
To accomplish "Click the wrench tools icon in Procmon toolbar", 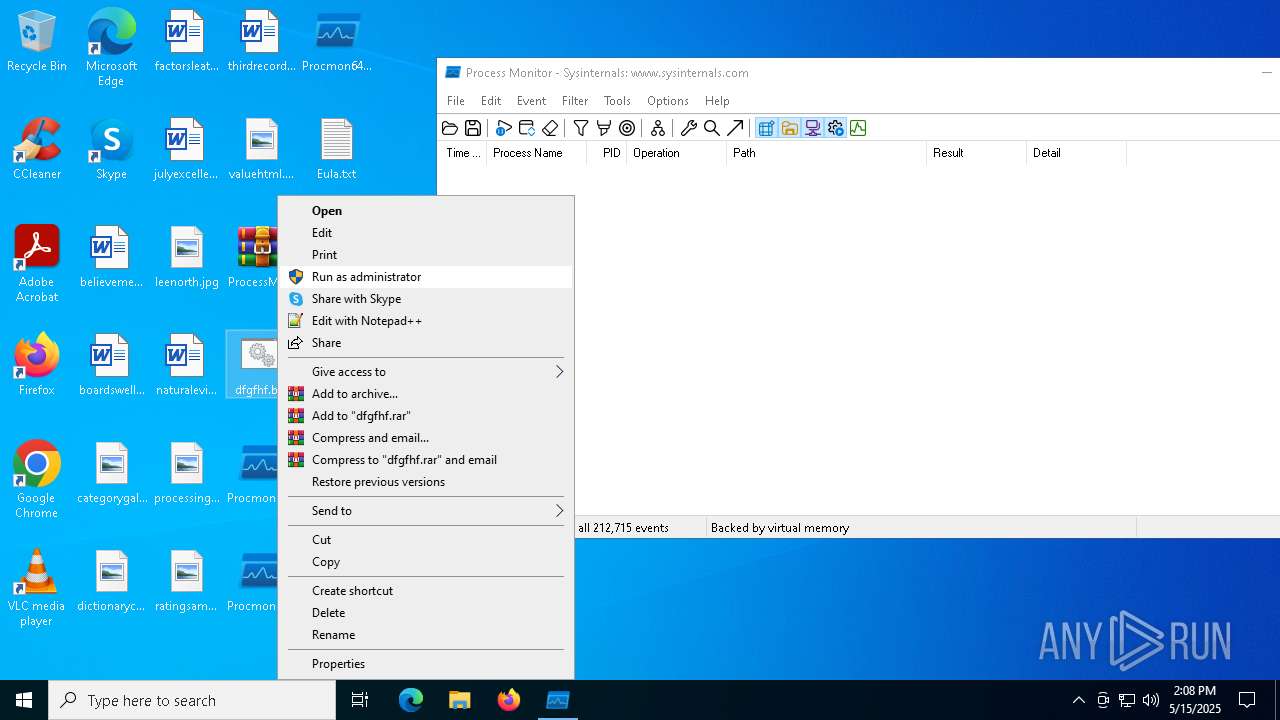I will (x=689, y=128).
